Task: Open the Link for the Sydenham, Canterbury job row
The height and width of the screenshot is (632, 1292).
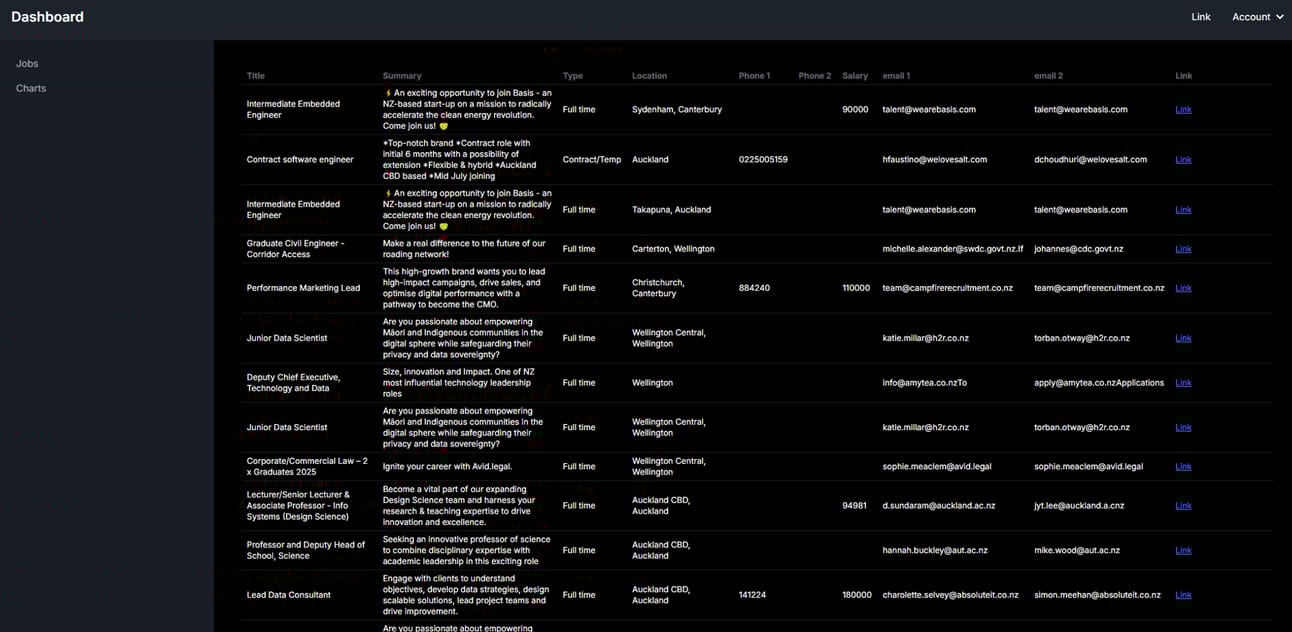Action: [1183, 110]
